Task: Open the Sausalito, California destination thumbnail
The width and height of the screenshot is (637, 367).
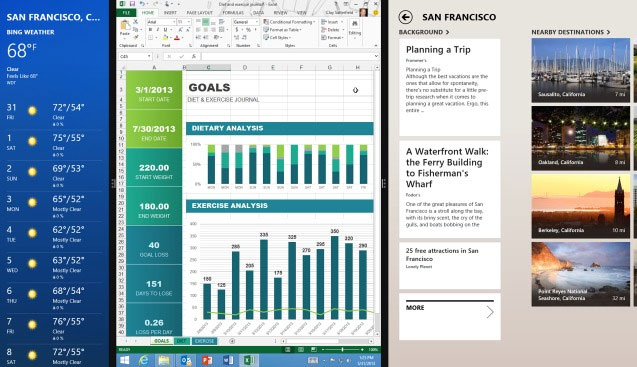Action: 581,70
